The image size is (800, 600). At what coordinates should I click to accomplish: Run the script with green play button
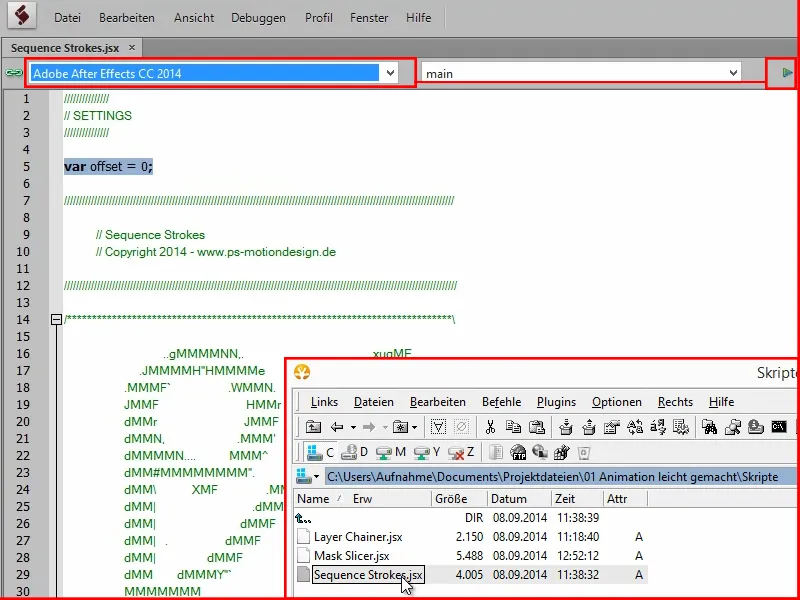click(787, 73)
